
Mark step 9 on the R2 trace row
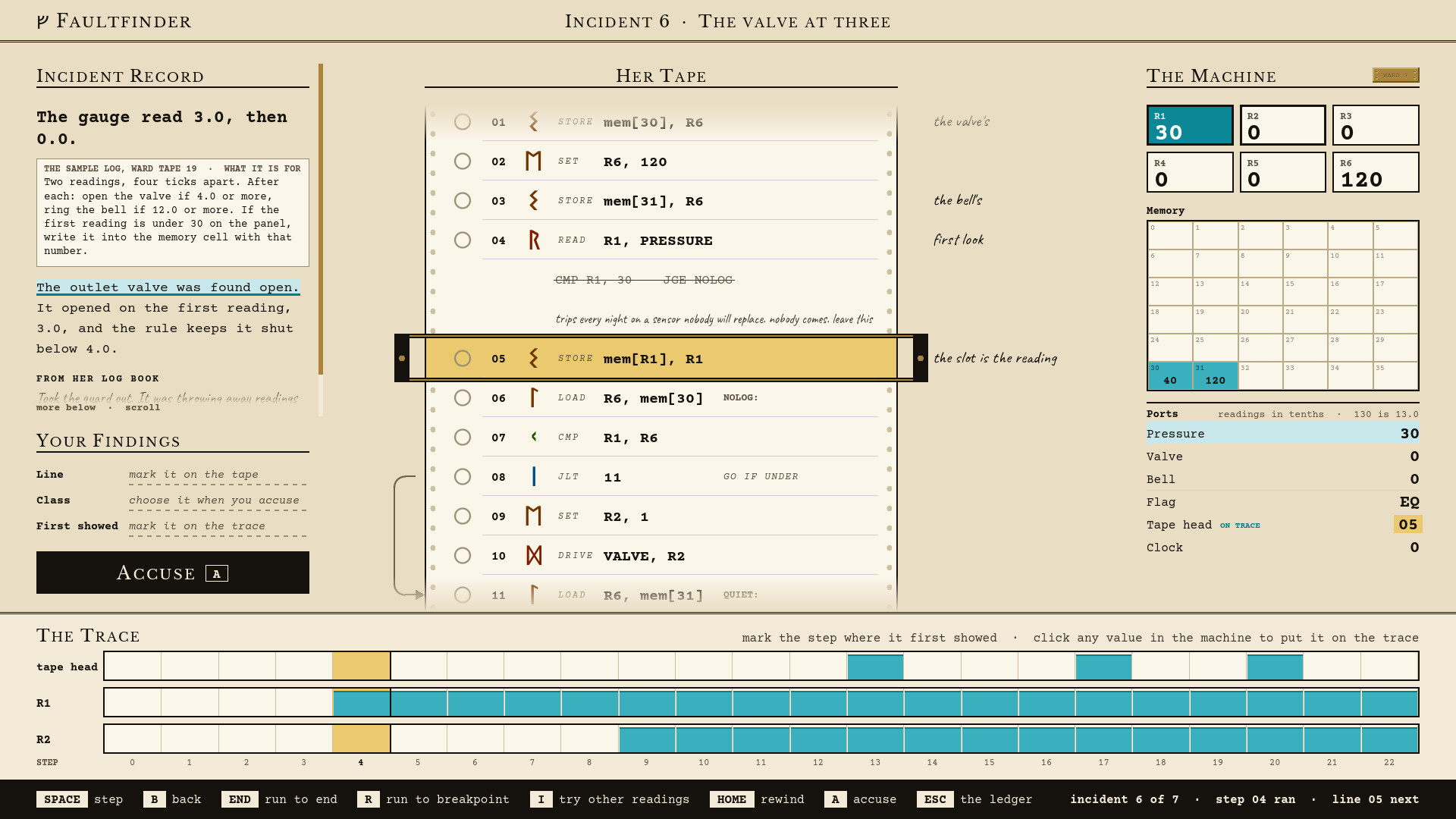pyautogui.click(x=647, y=739)
